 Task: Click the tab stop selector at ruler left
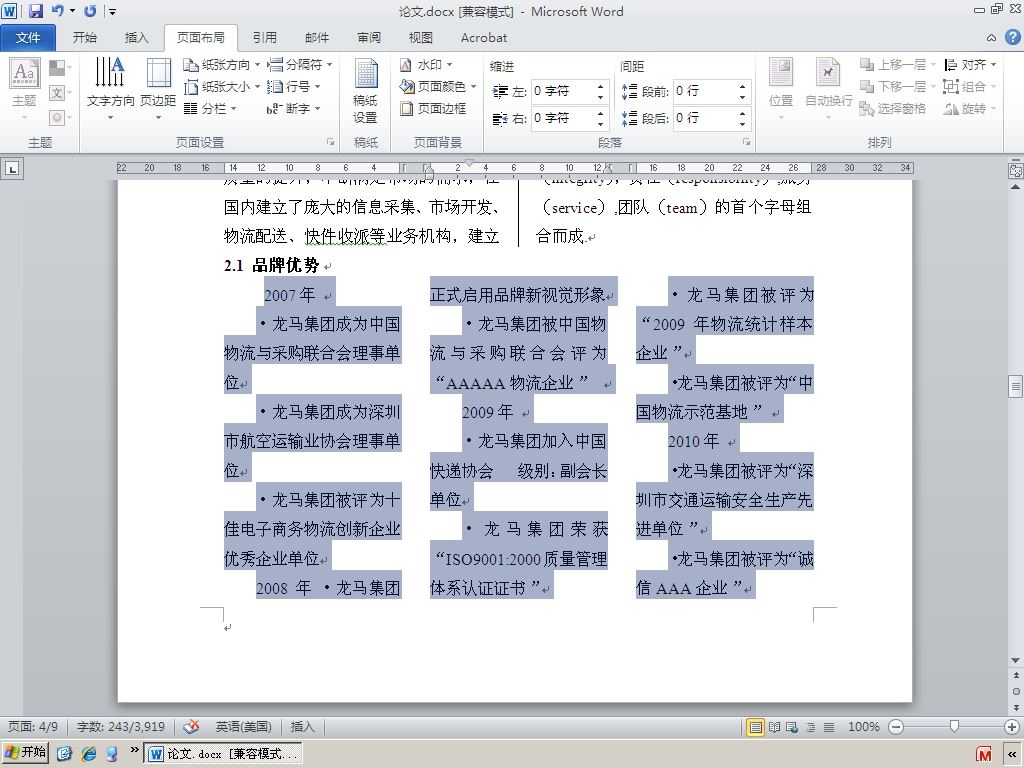point(12,169)
